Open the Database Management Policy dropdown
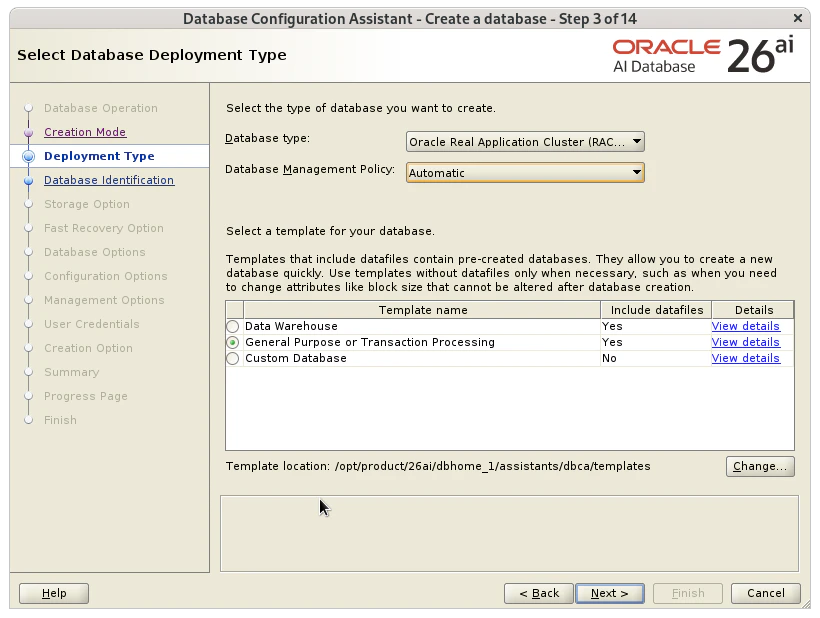Viewport: 820px width, 618px height. (525, 173)
